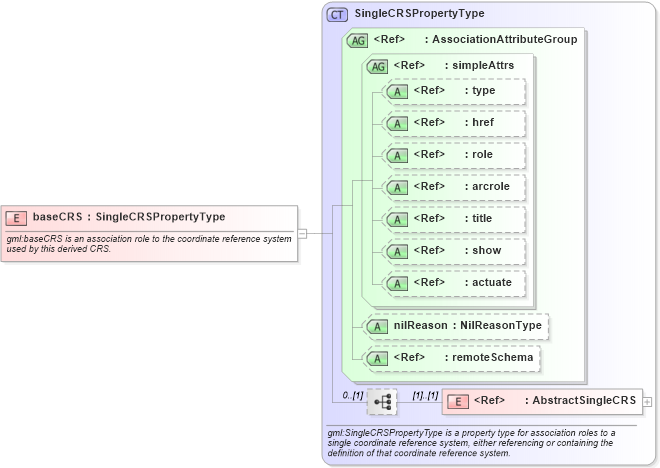
Task: Select nilReason : NilReasonType text
Action: 468,325
